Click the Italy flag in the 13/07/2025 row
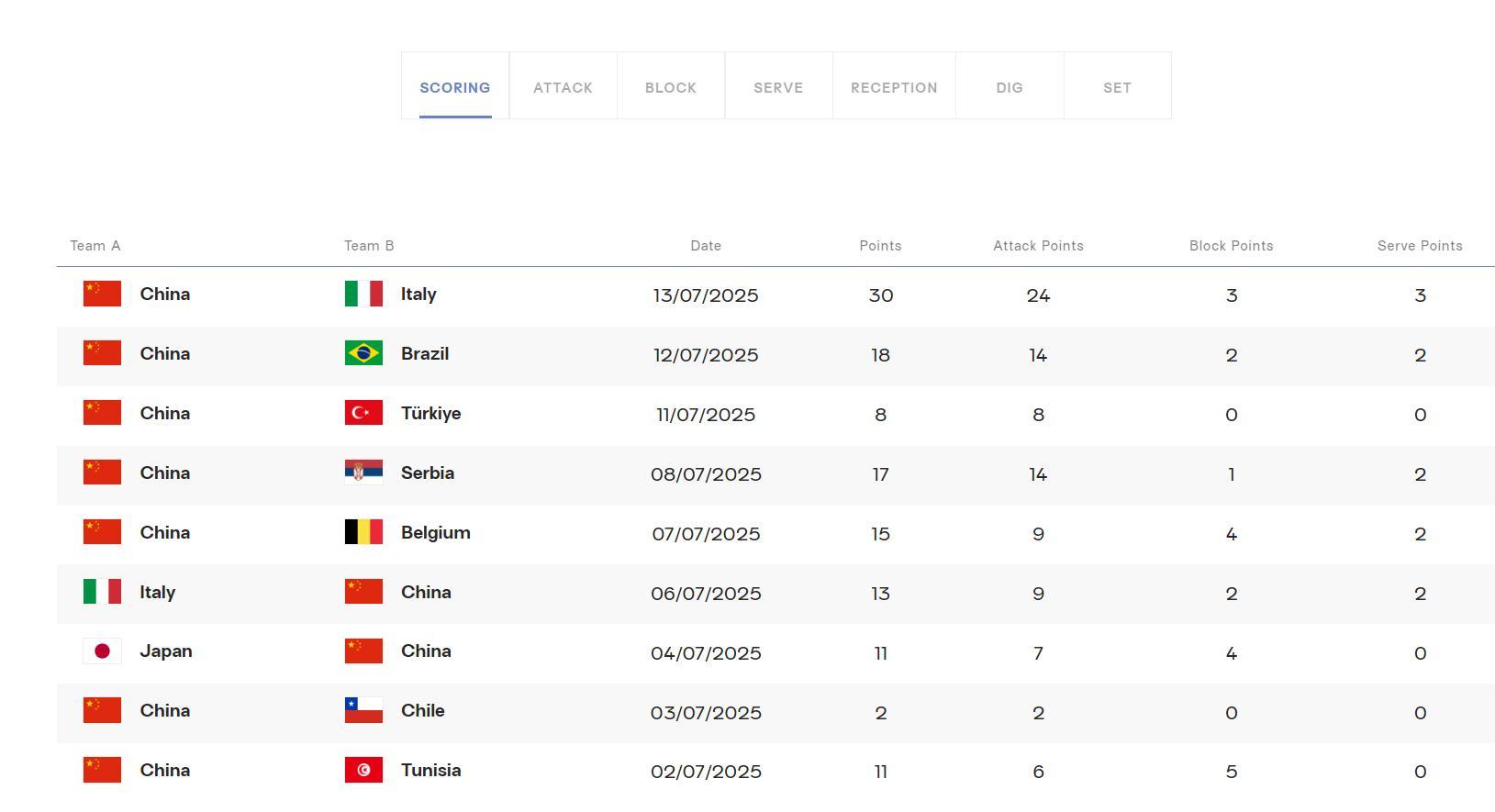 (x=363, y=294)
